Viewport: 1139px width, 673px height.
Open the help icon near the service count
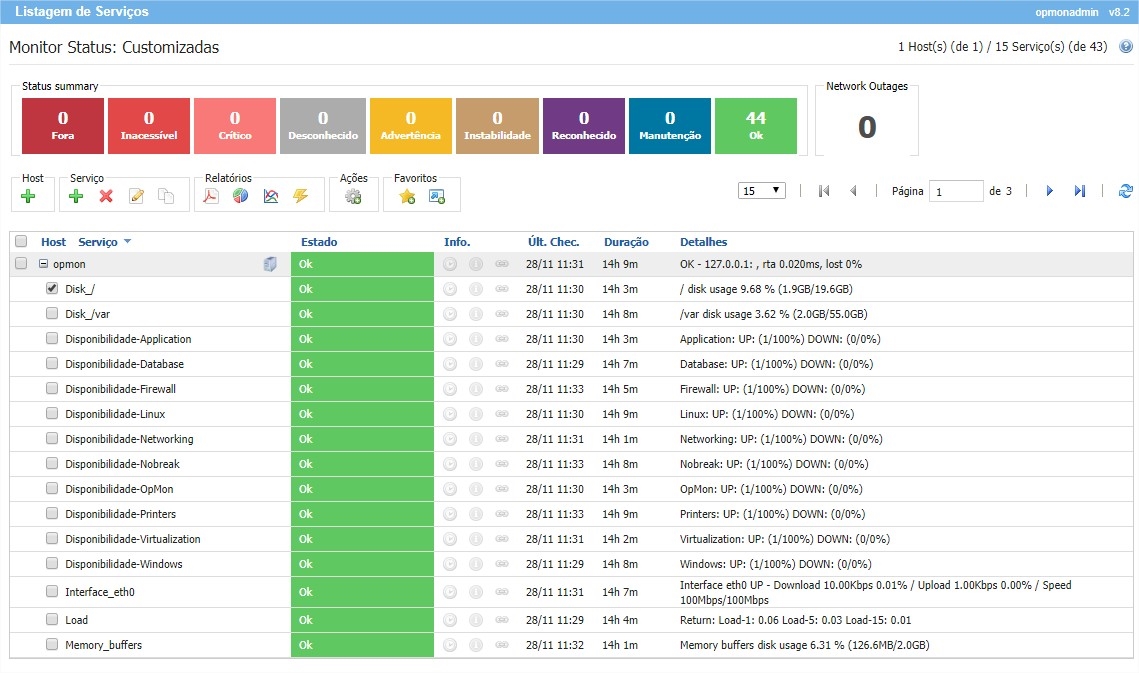(1125, 46)
